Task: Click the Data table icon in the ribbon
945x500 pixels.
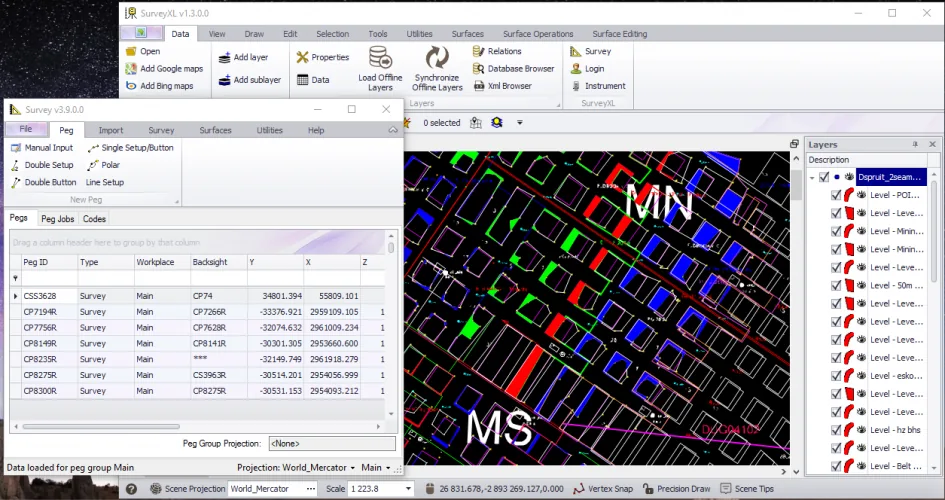Action: [x=303, y=80]
